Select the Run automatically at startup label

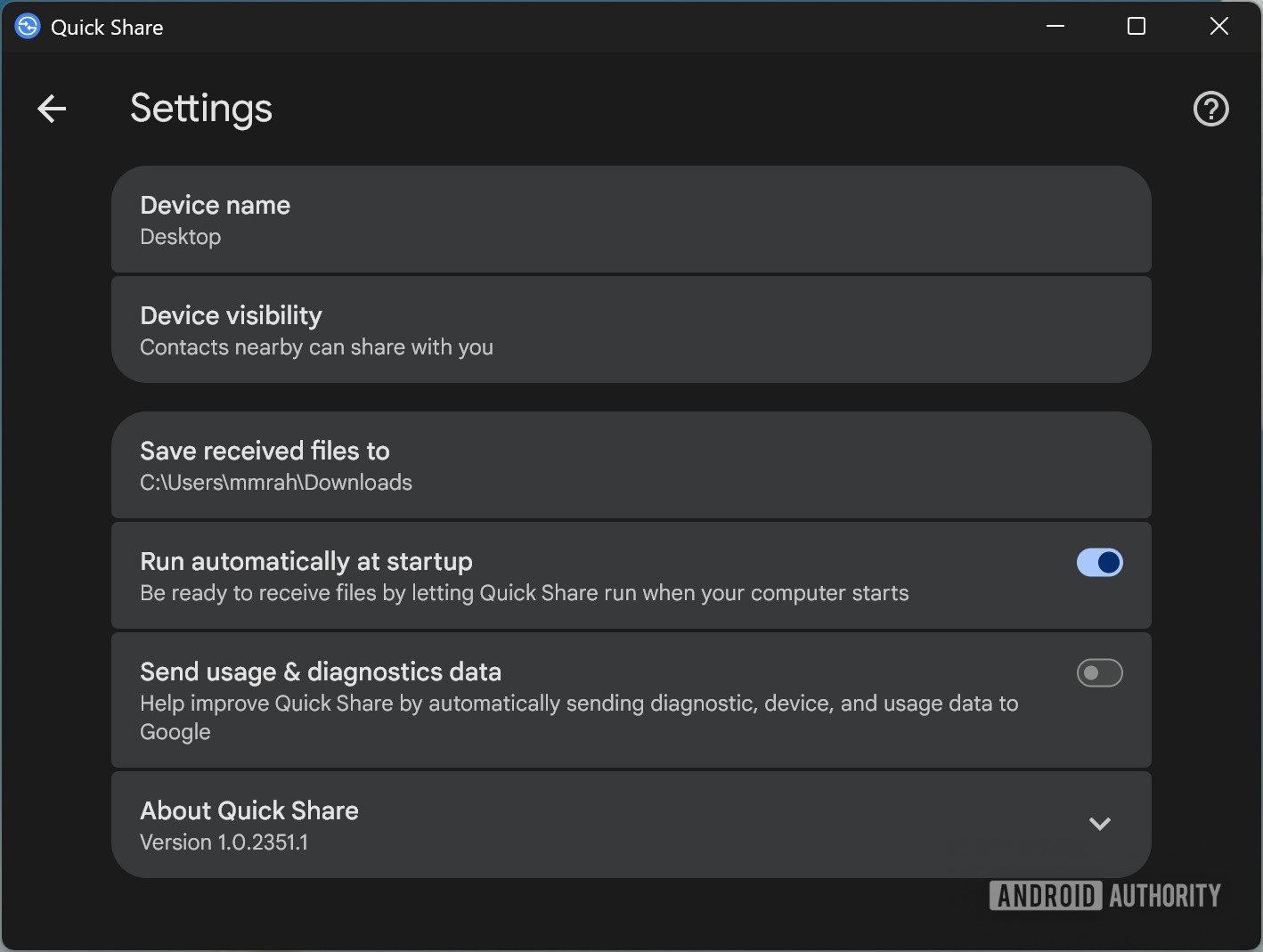pos(306,562)
